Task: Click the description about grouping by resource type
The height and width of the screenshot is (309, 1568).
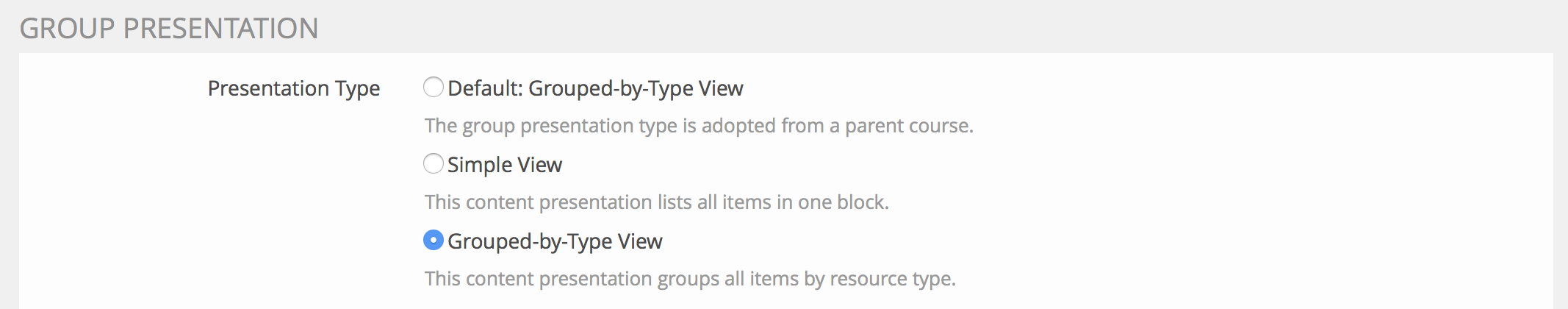Action: [x=690, y=279]
